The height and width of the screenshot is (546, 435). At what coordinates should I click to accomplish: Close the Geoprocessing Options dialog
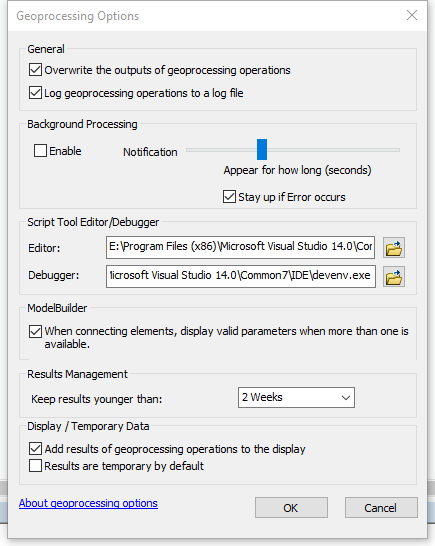pyautogui.click(x=412, y=15)
